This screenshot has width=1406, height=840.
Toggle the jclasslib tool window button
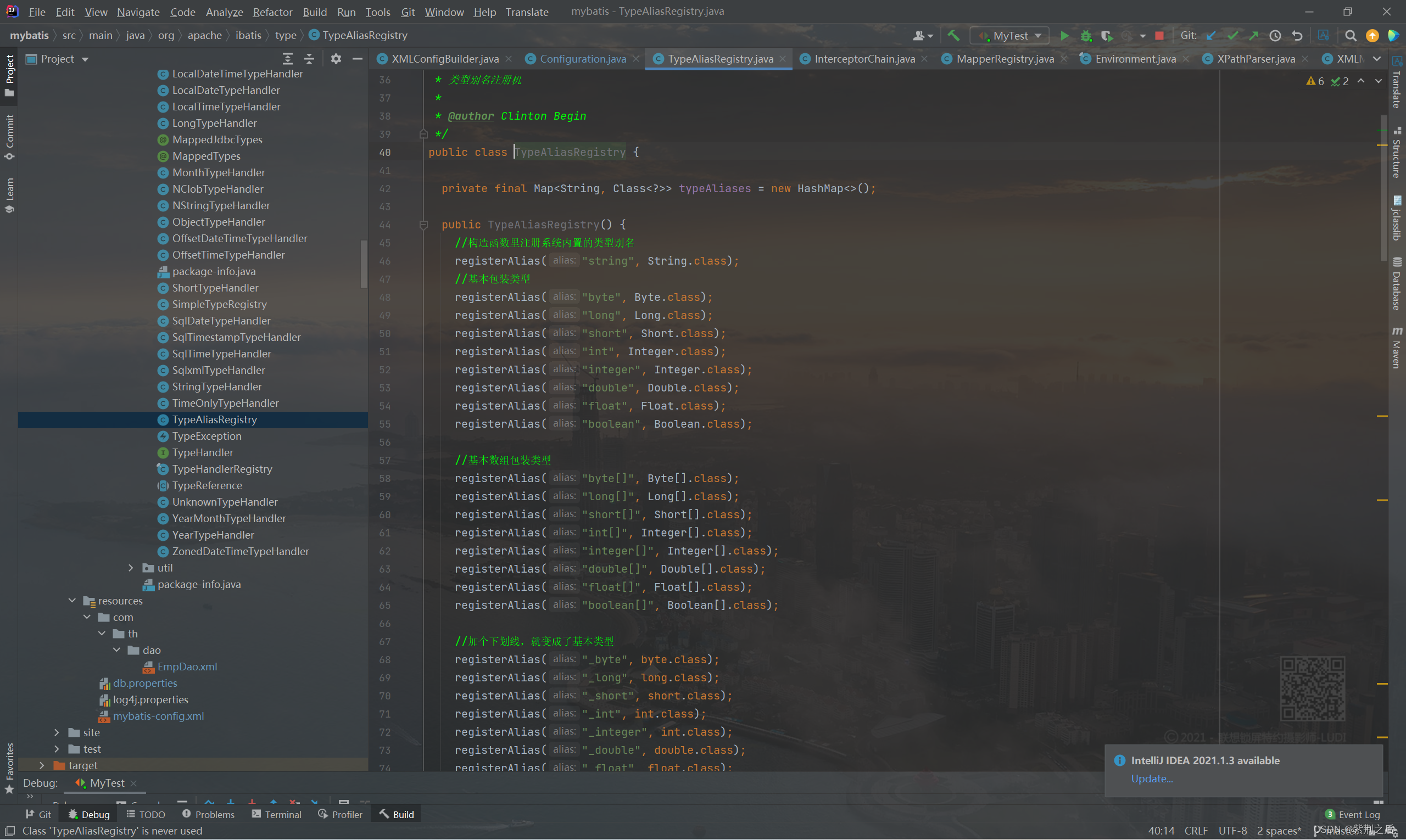[1397, 219]
